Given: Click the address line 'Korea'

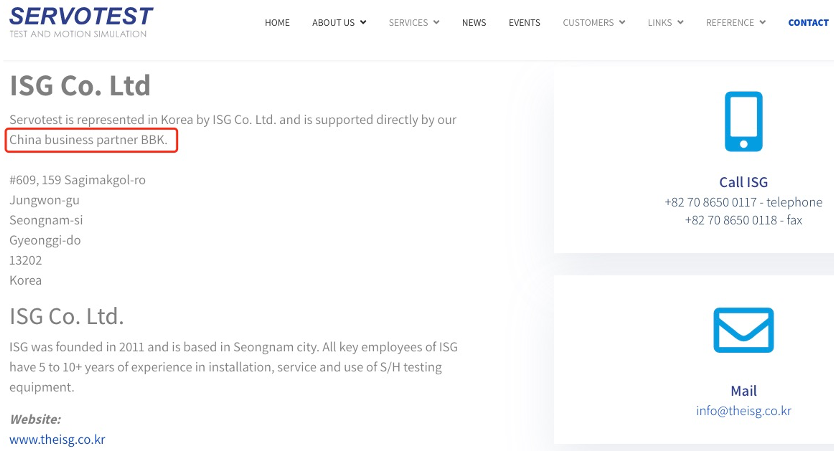Looking at the screenshot, I should (x=26, y=281).
